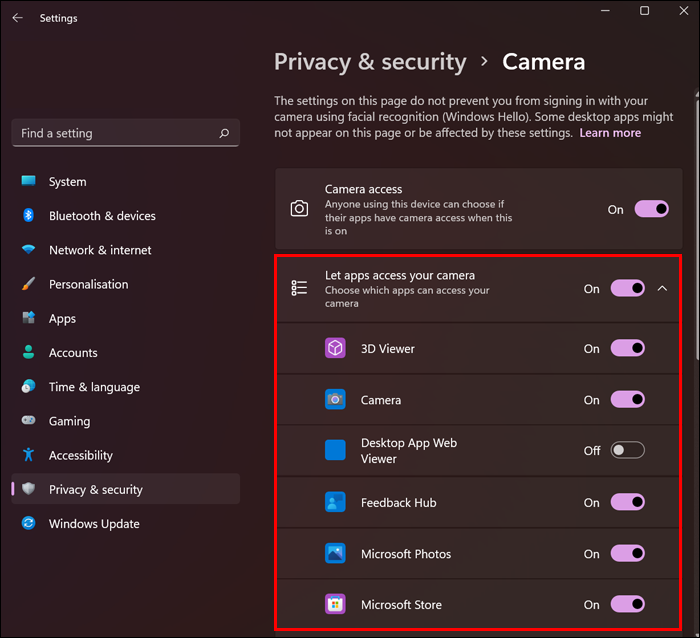Toggle Let apps access your camera

pos(628,288)
